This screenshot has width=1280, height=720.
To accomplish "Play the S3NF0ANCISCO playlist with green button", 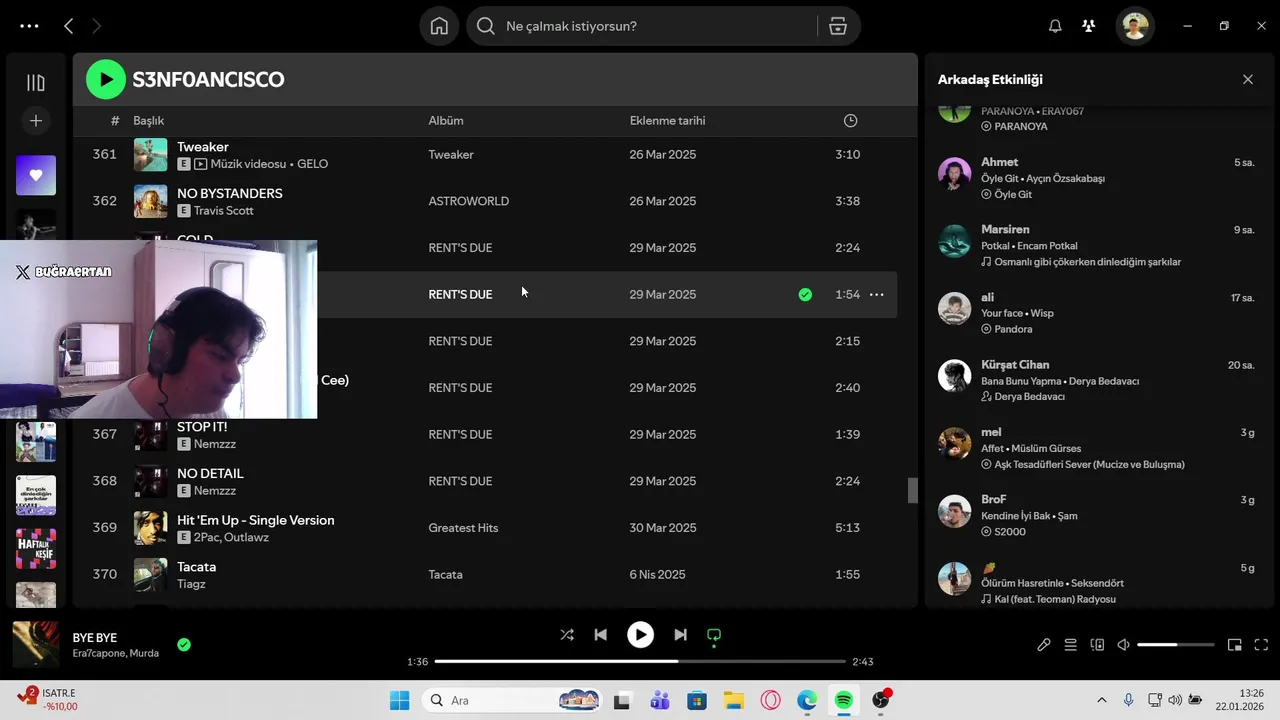I will click(x=106, y=80).
